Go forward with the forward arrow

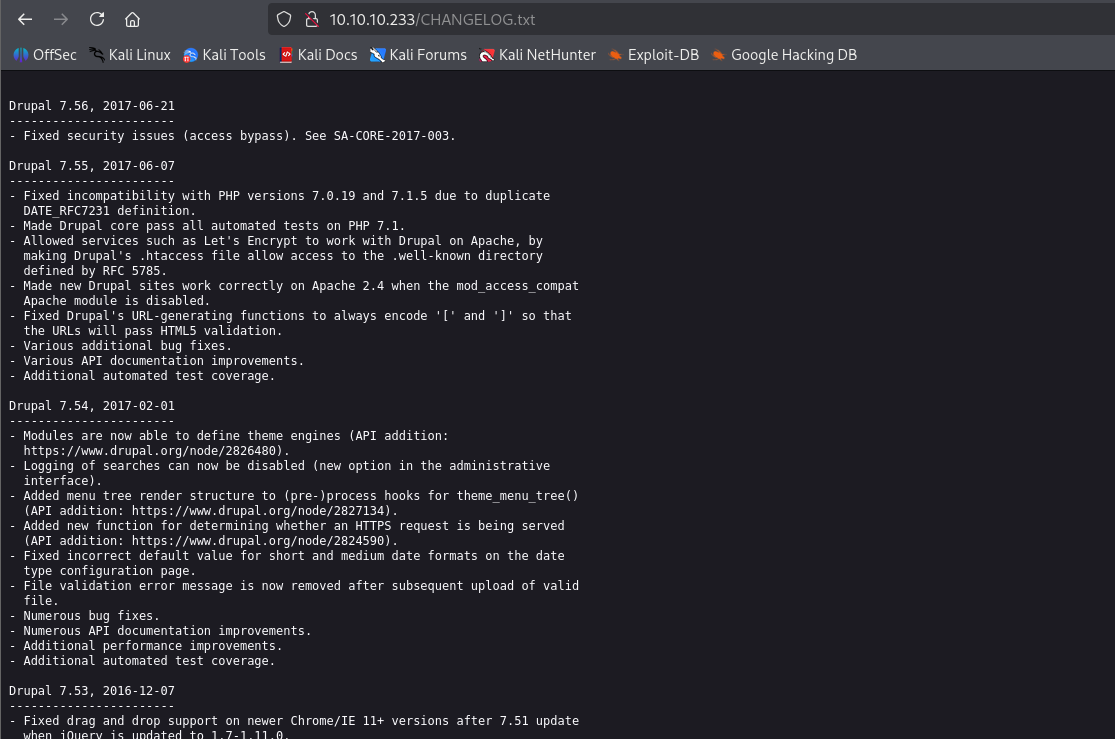[61, 19]
